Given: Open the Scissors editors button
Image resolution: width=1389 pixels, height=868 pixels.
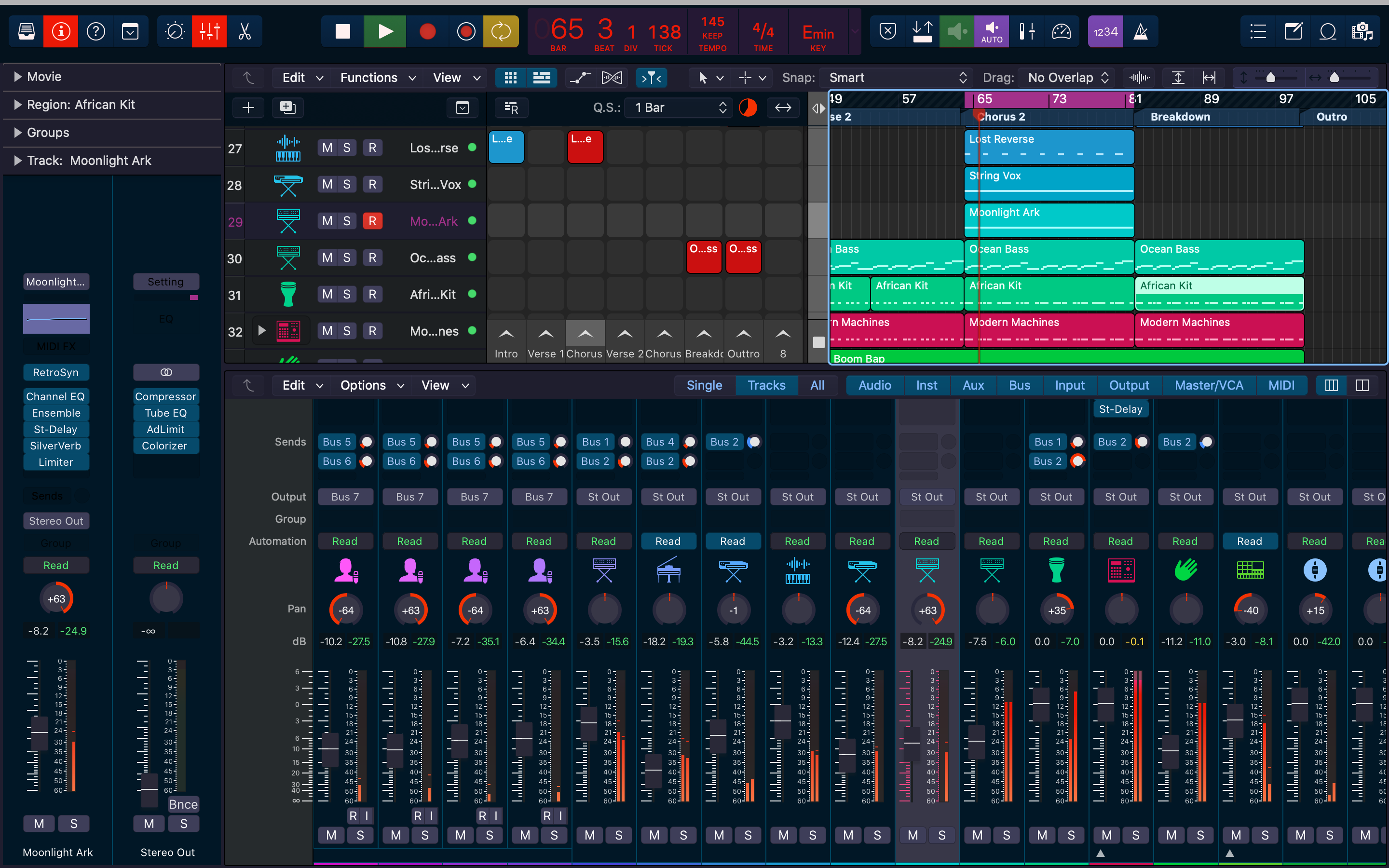Looking at the screenshot, I should 245,31.
